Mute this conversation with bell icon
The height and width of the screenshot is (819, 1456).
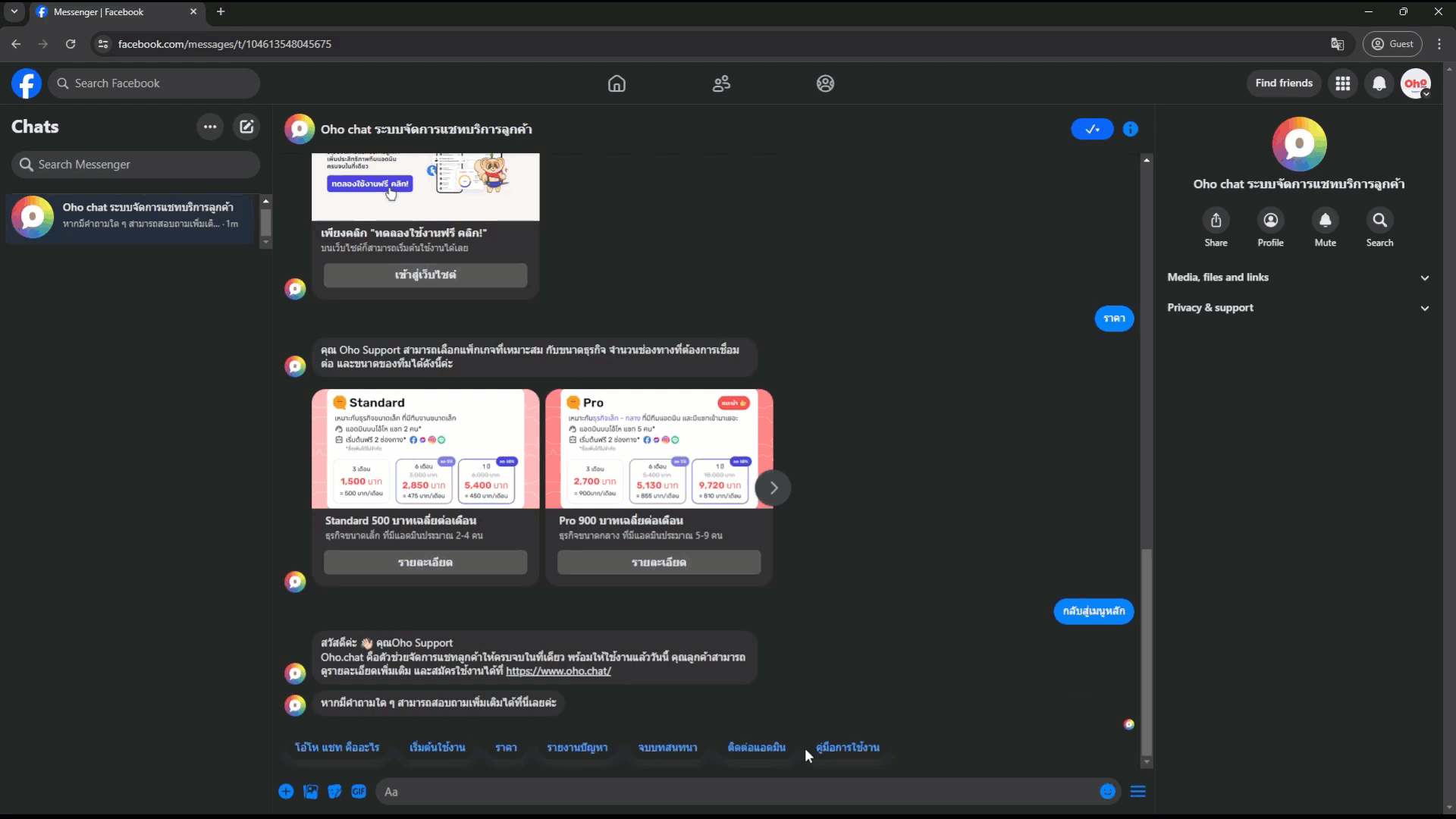click(1325, 220)
